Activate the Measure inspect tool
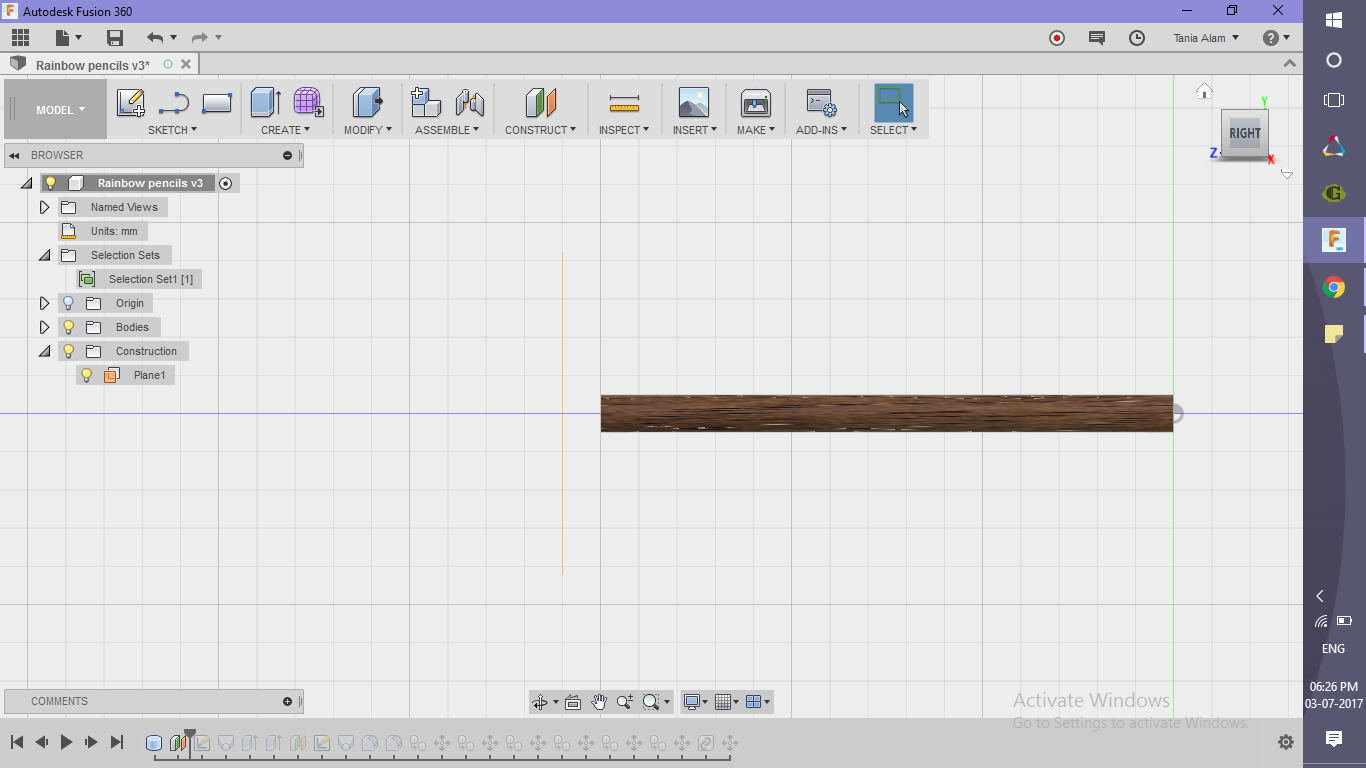Viewport: 1366px width, 768px height. (624, 103)
